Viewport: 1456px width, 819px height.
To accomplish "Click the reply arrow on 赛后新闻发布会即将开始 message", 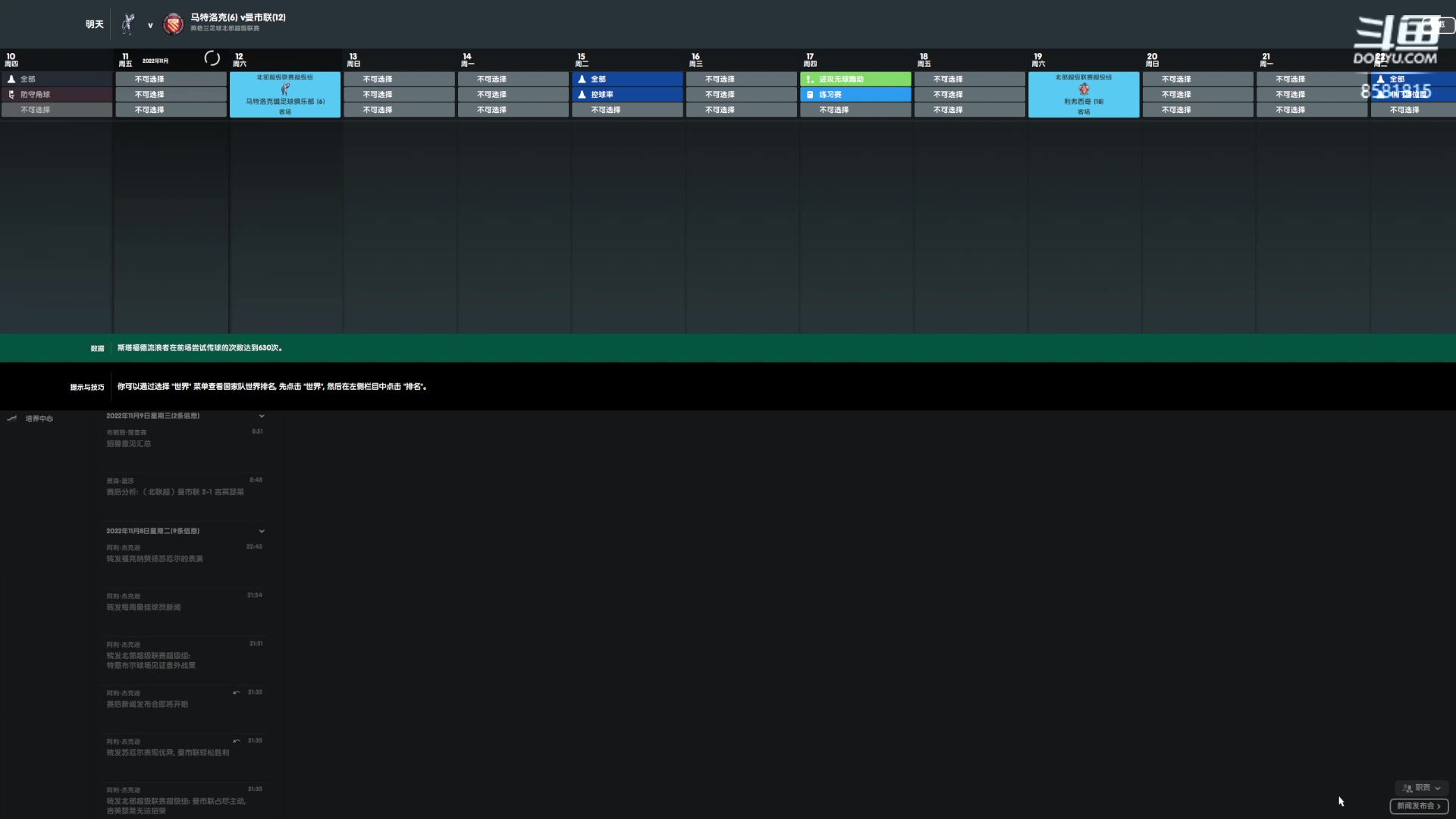I will coord(237,692).
